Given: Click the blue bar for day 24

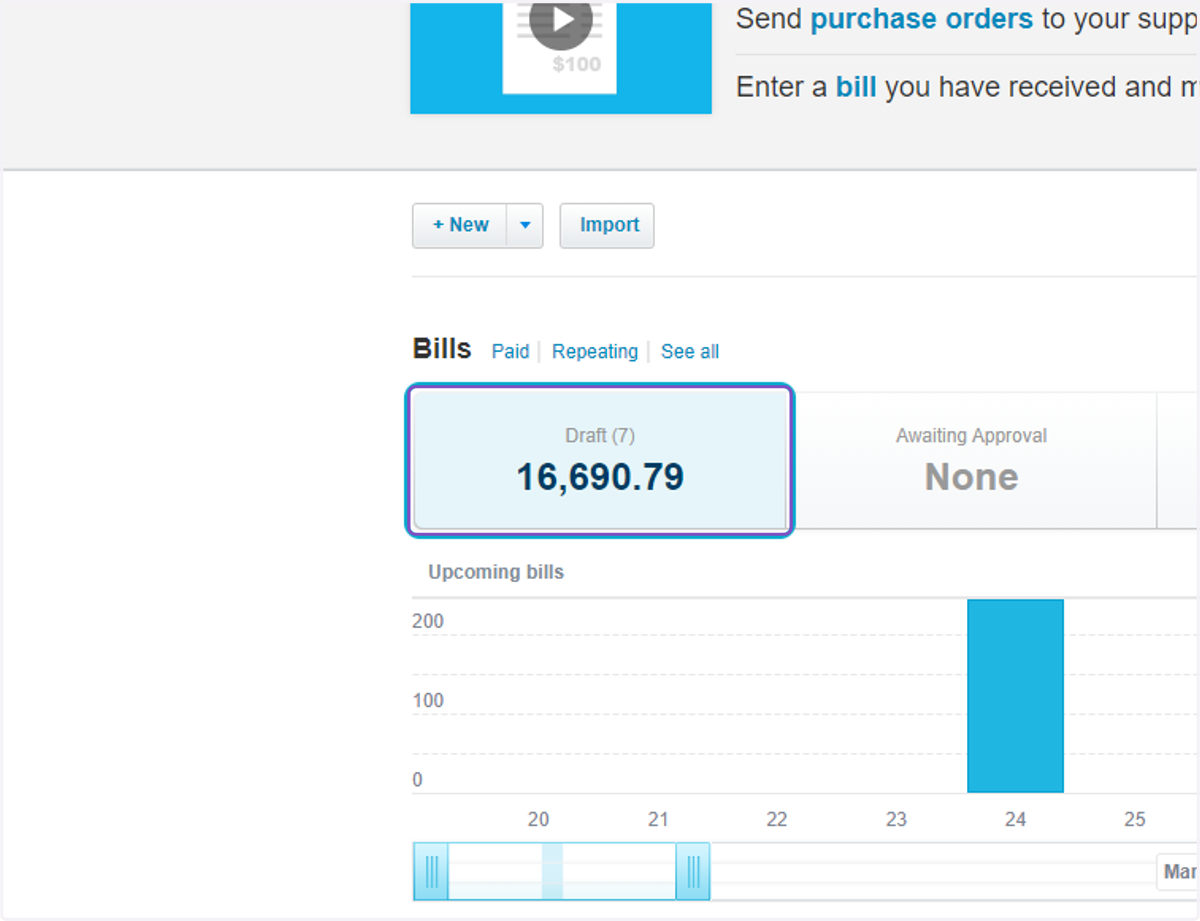Looking at the screenshot, I should pos(1015,696).
